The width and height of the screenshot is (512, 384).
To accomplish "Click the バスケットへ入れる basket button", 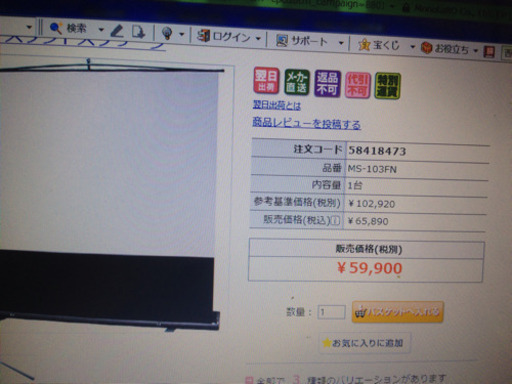I will pos(397,312).
